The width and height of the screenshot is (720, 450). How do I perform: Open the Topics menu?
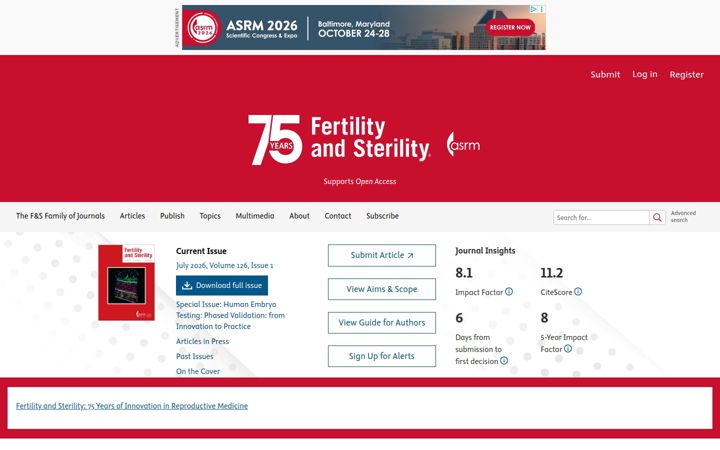[x=210, y=216]
